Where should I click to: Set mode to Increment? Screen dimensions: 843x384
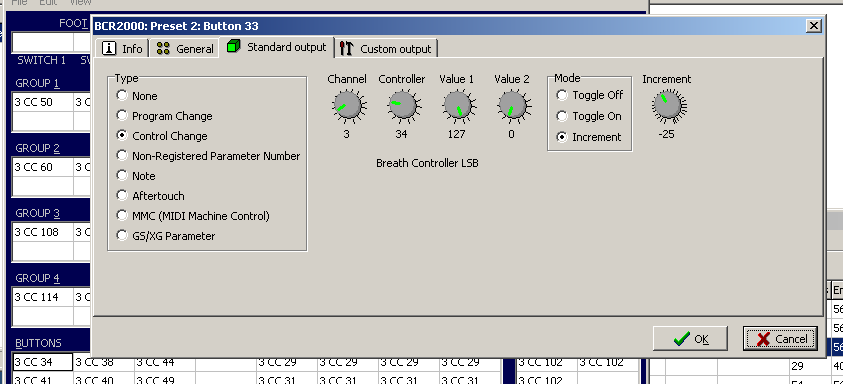[x=589, y=137]
